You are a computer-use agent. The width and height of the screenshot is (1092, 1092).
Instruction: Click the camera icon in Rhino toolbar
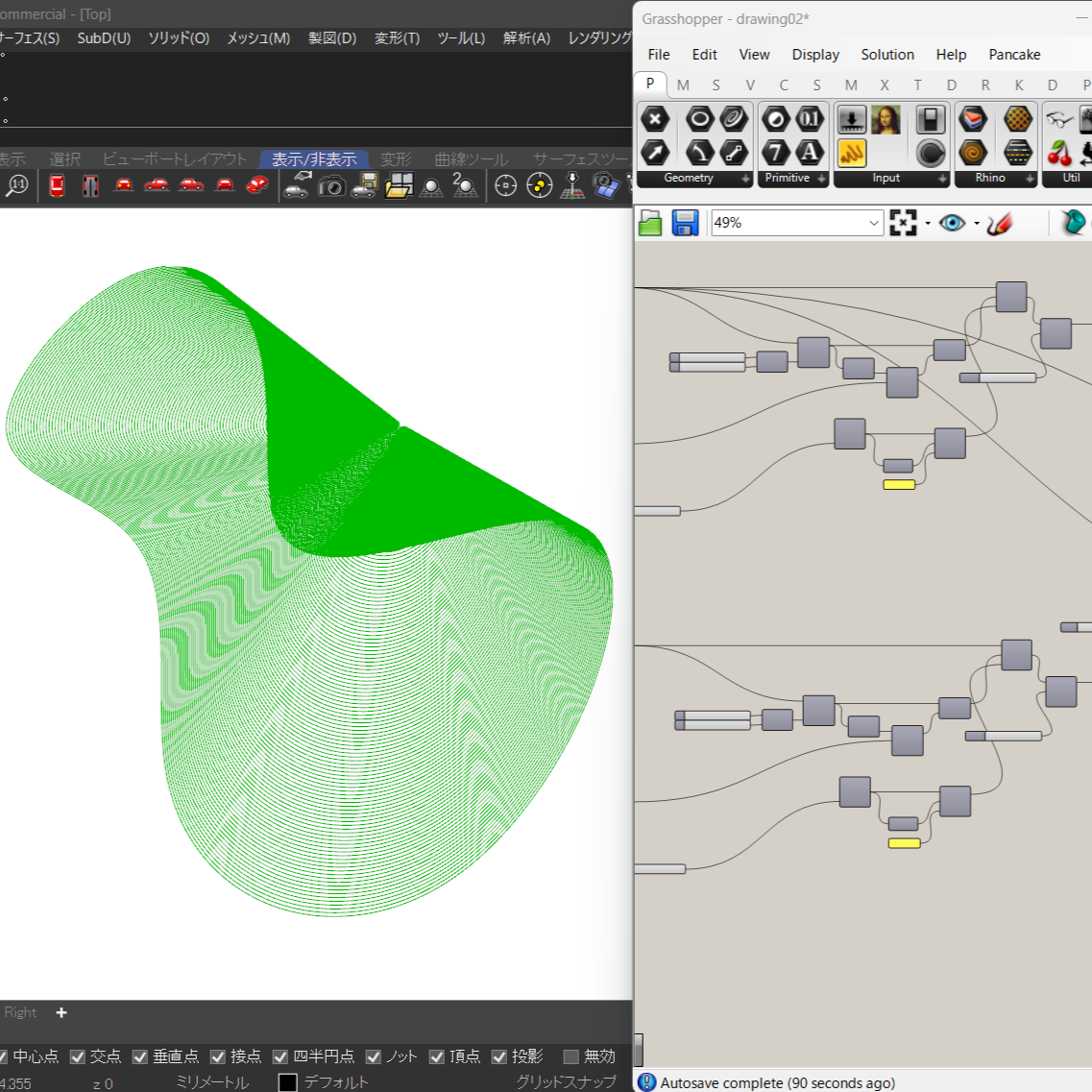pyautogui.click(x=331, y=186)
